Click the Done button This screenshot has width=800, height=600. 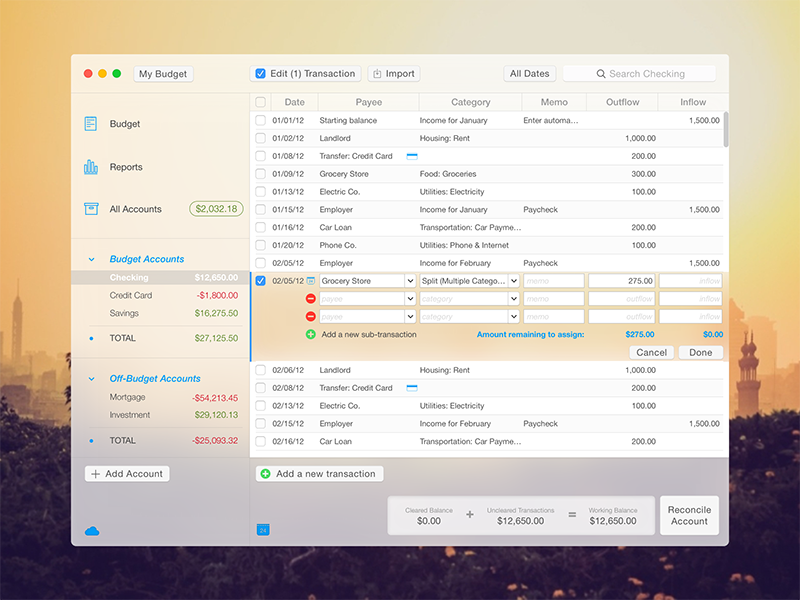[x=700, y=352]
